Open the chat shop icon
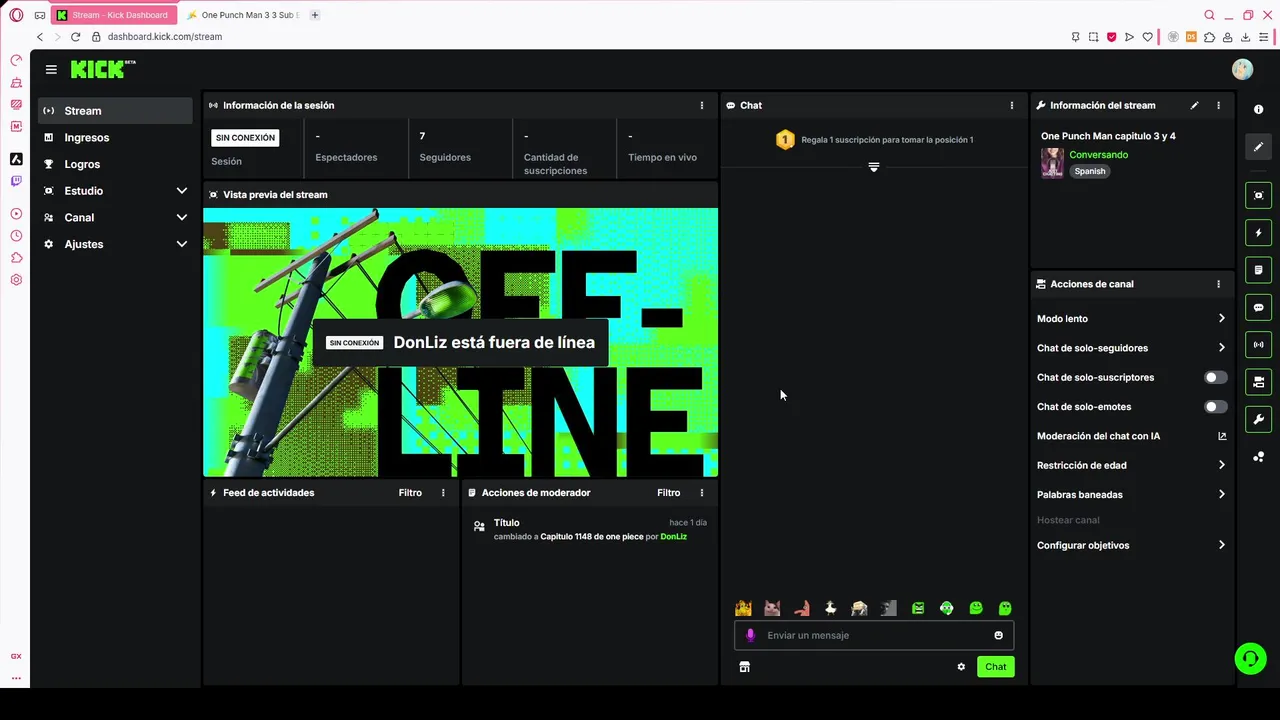 tap(744, 667)
